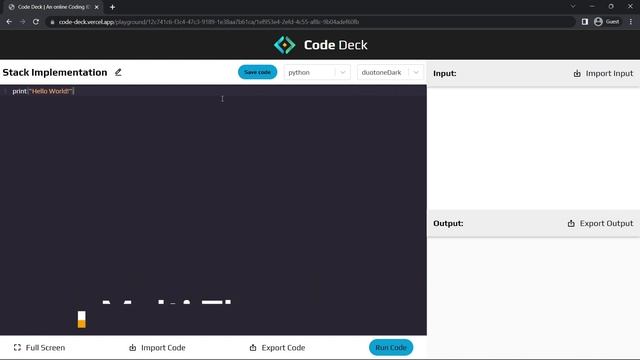This screenshot has height=360, width=640.
Task: Run the code with Run Code button
Action: pos(391,347)
